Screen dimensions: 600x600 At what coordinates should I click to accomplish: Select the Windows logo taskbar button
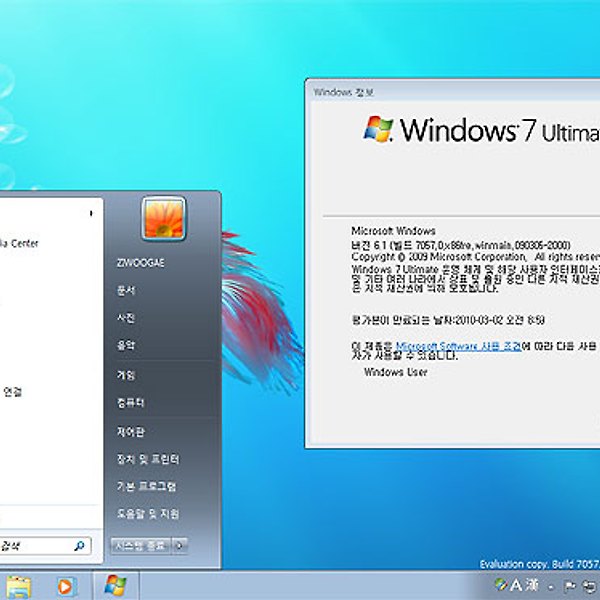point(115,585)
